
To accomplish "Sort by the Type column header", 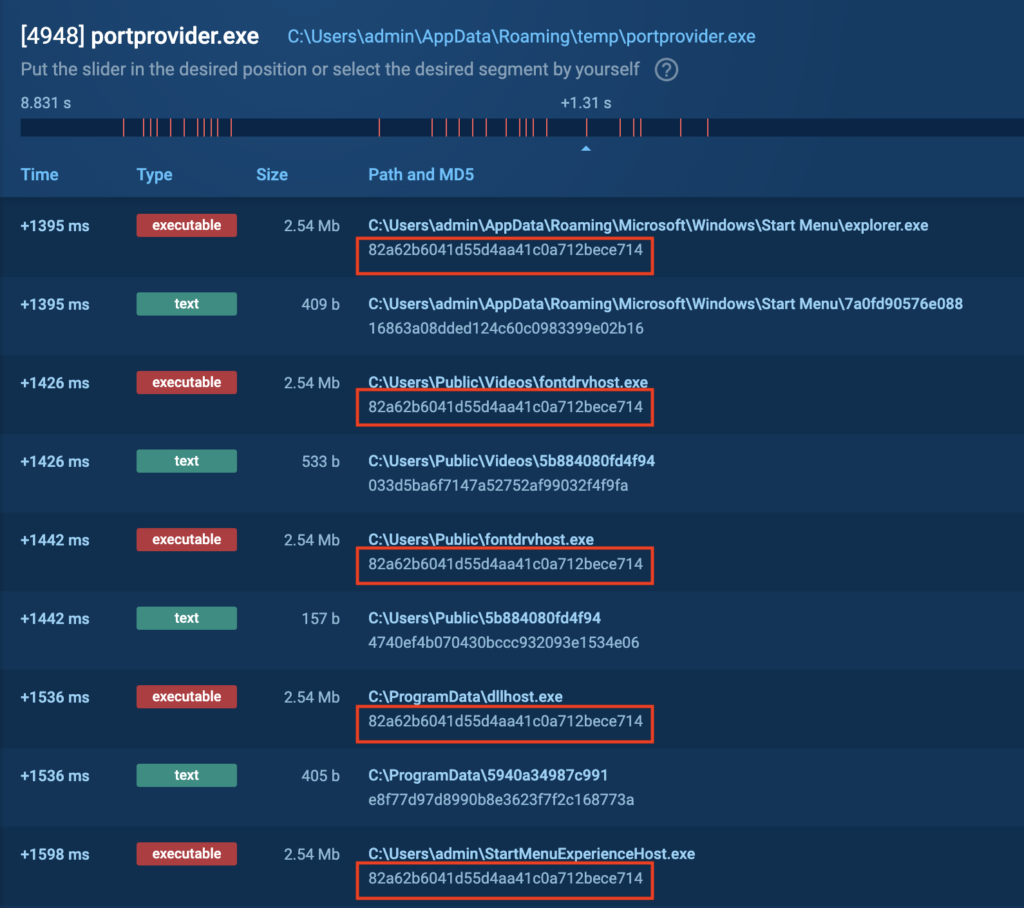I will point(154,175).
